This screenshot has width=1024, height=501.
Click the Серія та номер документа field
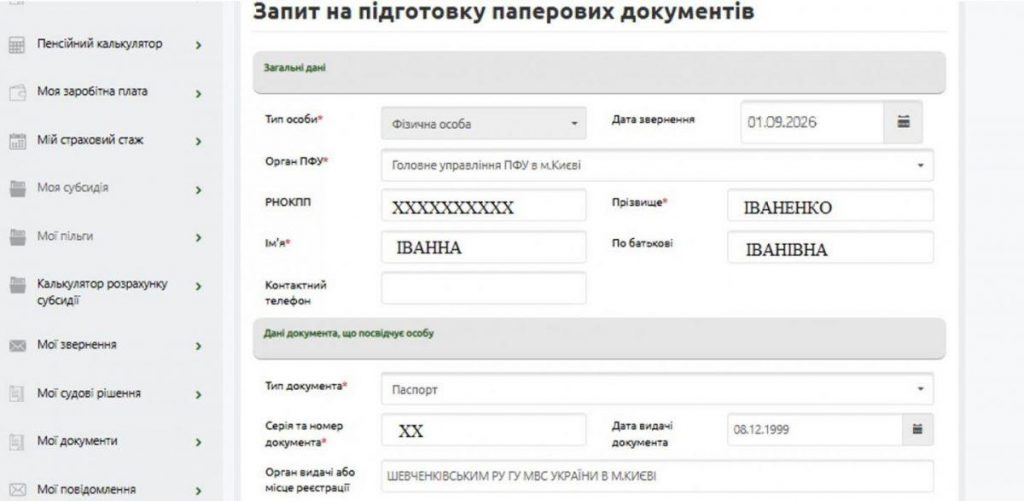(484, 430)
